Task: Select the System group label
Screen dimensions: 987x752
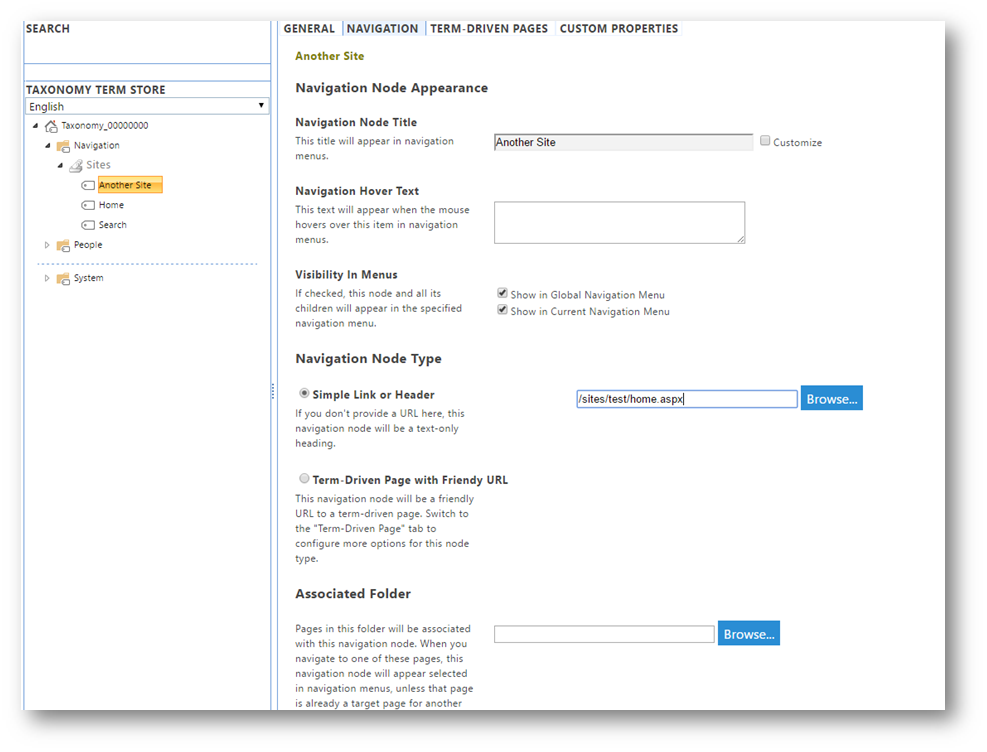Action: 88,278
